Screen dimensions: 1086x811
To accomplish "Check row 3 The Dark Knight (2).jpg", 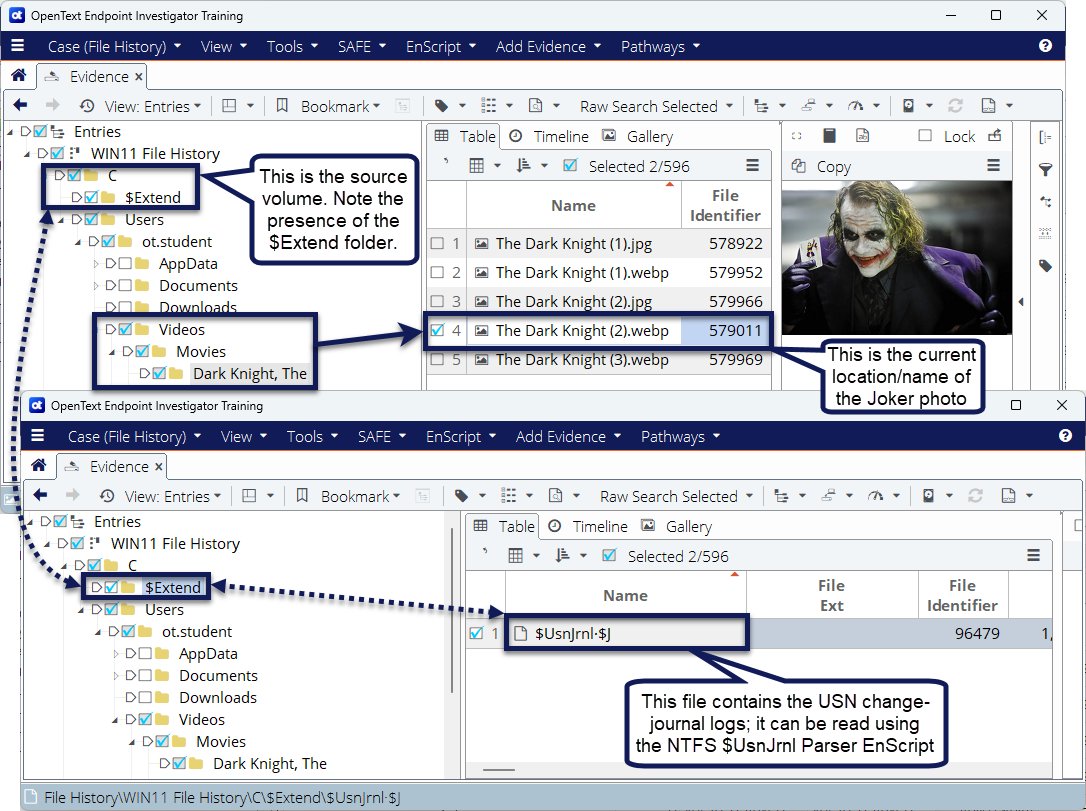I will click(x=437, y=301).
